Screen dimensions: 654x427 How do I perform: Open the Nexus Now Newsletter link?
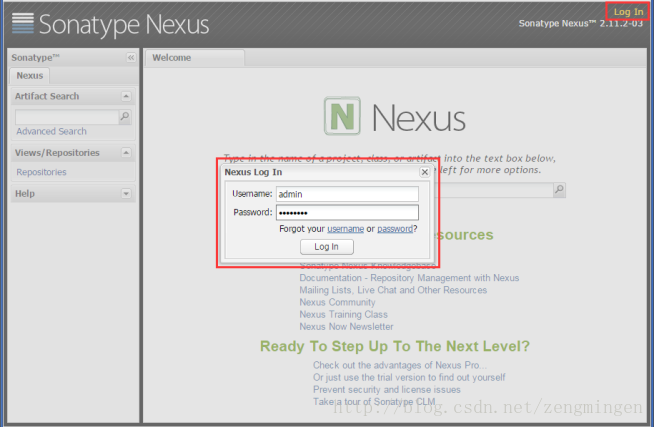click(x=346, y=327)
